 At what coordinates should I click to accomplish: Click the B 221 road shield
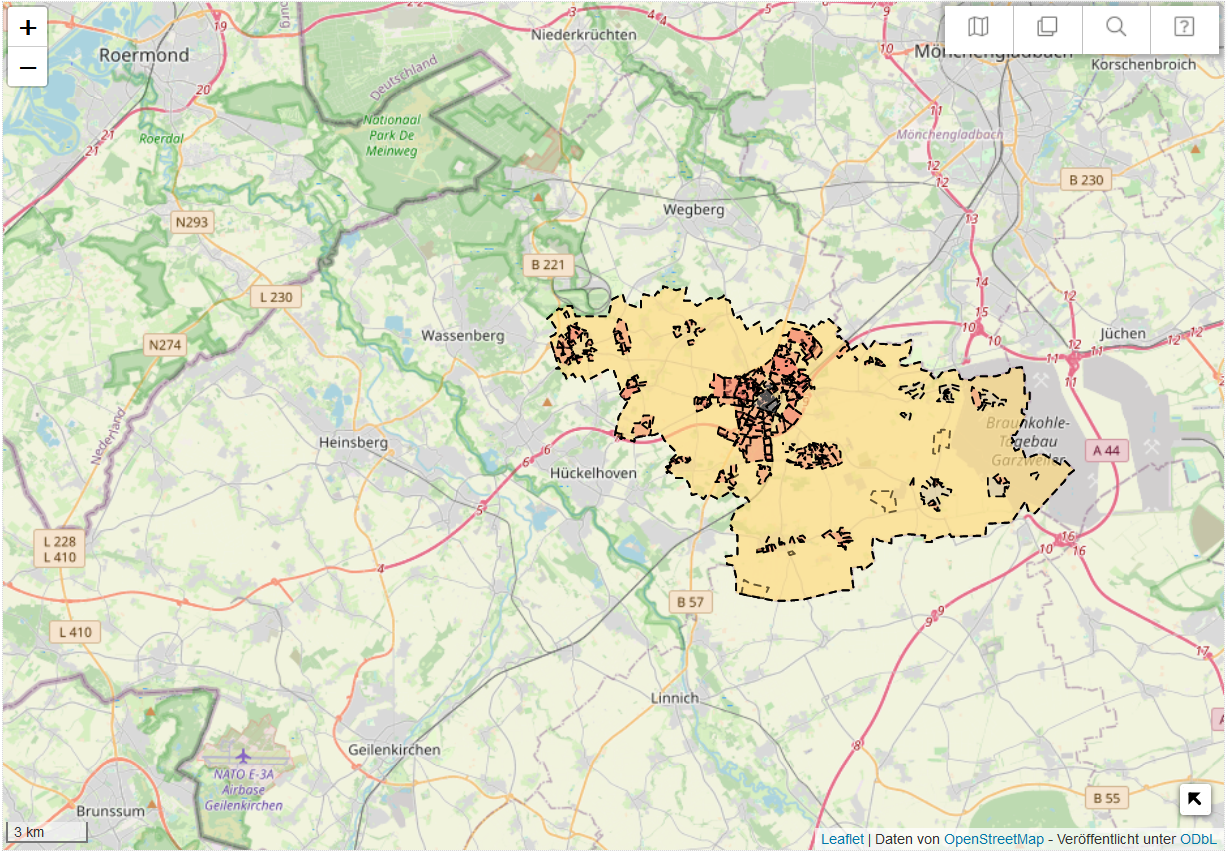pos(548,265)
